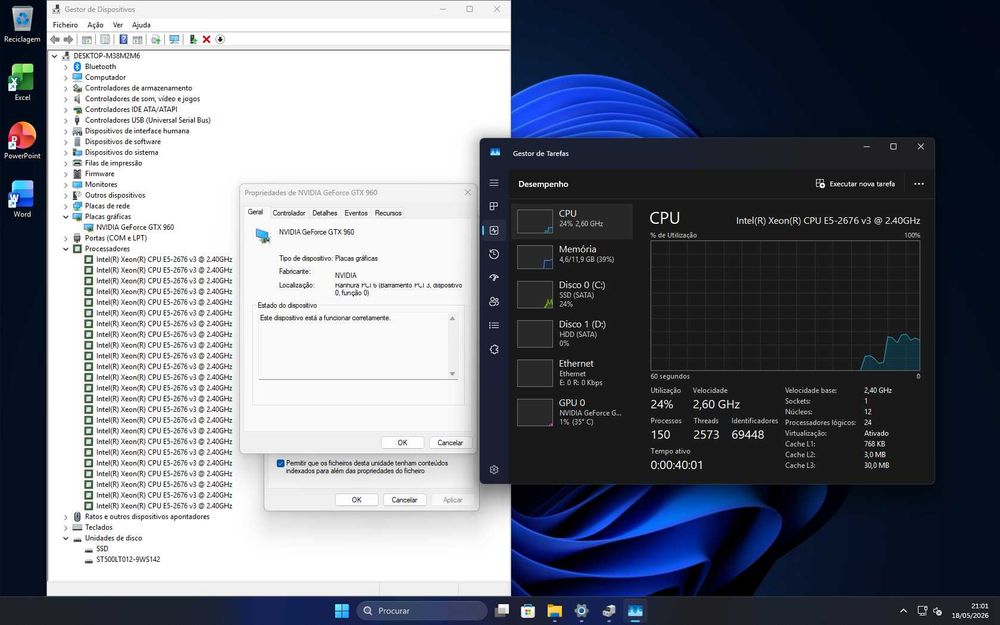Select Disco 0 (C:) performance entry
This screenshot has width=1000, height=625.
pos(572,294)
